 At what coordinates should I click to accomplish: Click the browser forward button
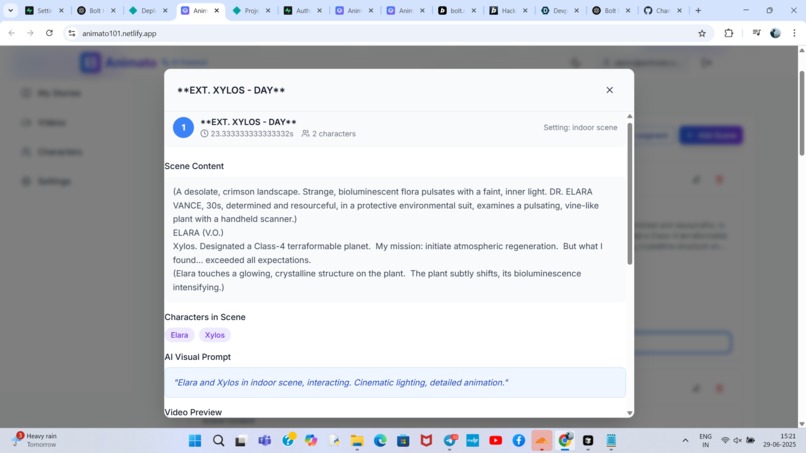pyautogui.click(x=30, y=33)
